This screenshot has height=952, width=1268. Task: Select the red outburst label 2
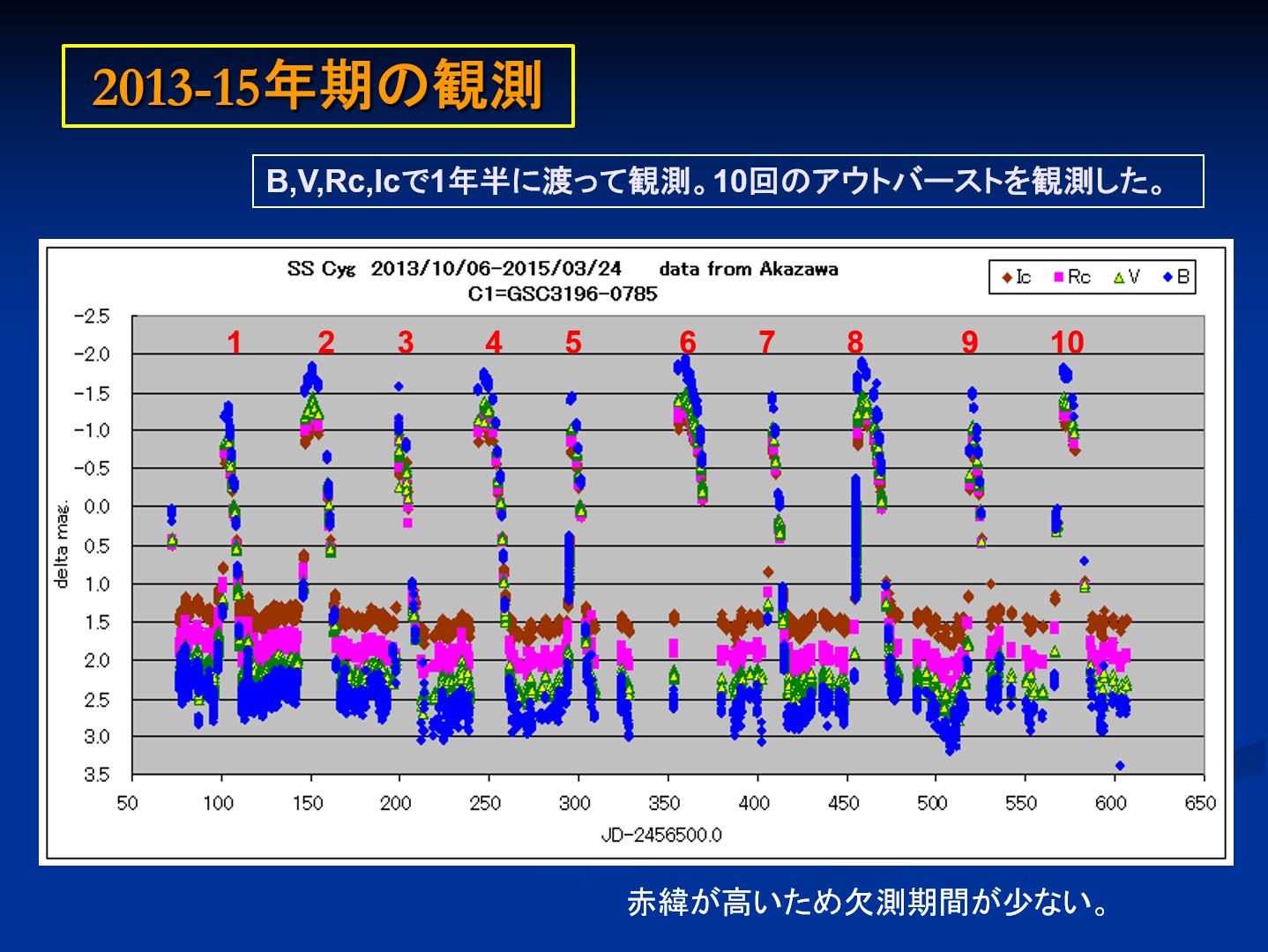click(326, 342)
